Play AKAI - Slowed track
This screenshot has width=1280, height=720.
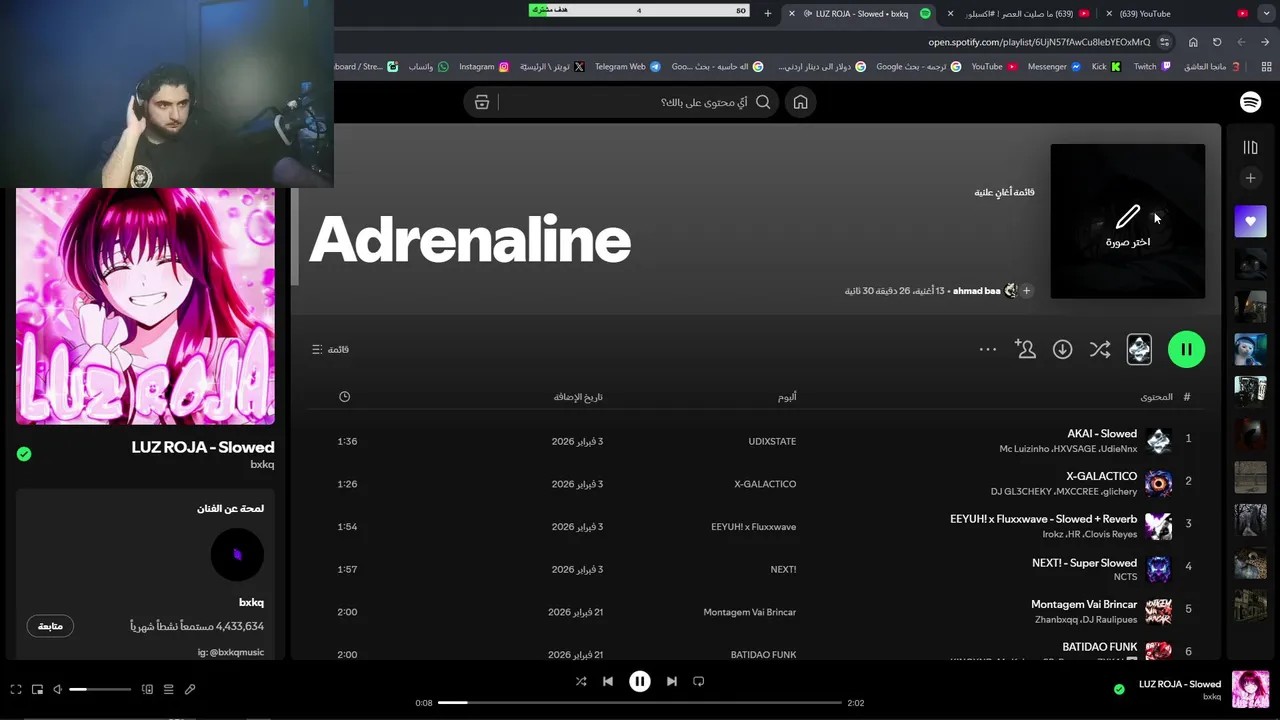[x=1102, y=434]
